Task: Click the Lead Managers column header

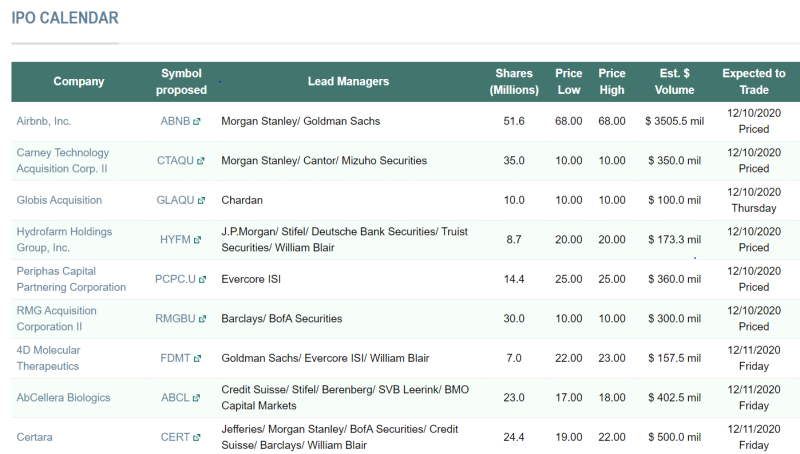Action: point(348,82)
